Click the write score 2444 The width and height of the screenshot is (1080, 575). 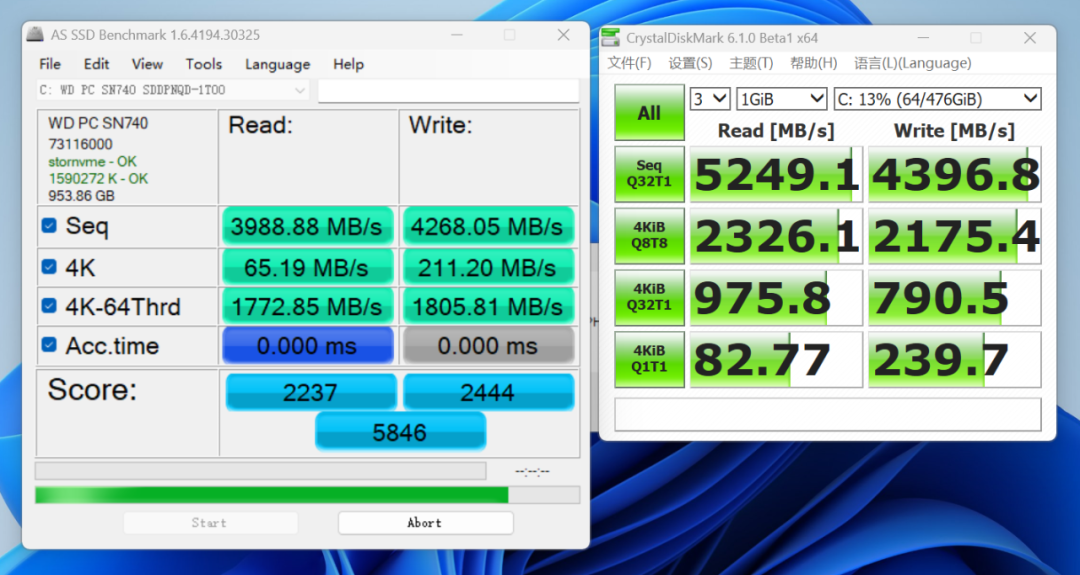(x=488, y=392)
